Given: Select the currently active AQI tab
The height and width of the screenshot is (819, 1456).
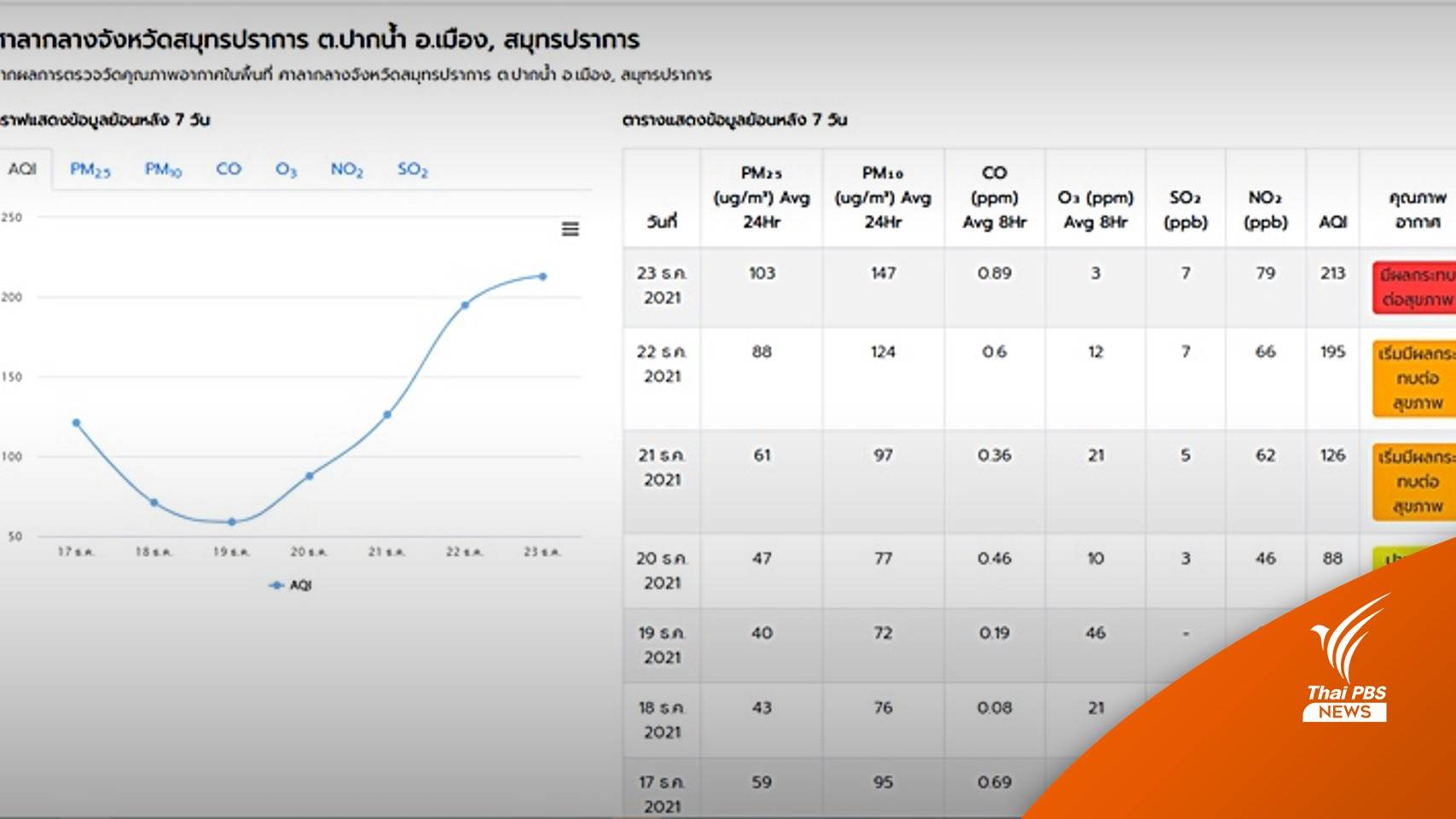Looking at the screenshot, I should [23, 168].
